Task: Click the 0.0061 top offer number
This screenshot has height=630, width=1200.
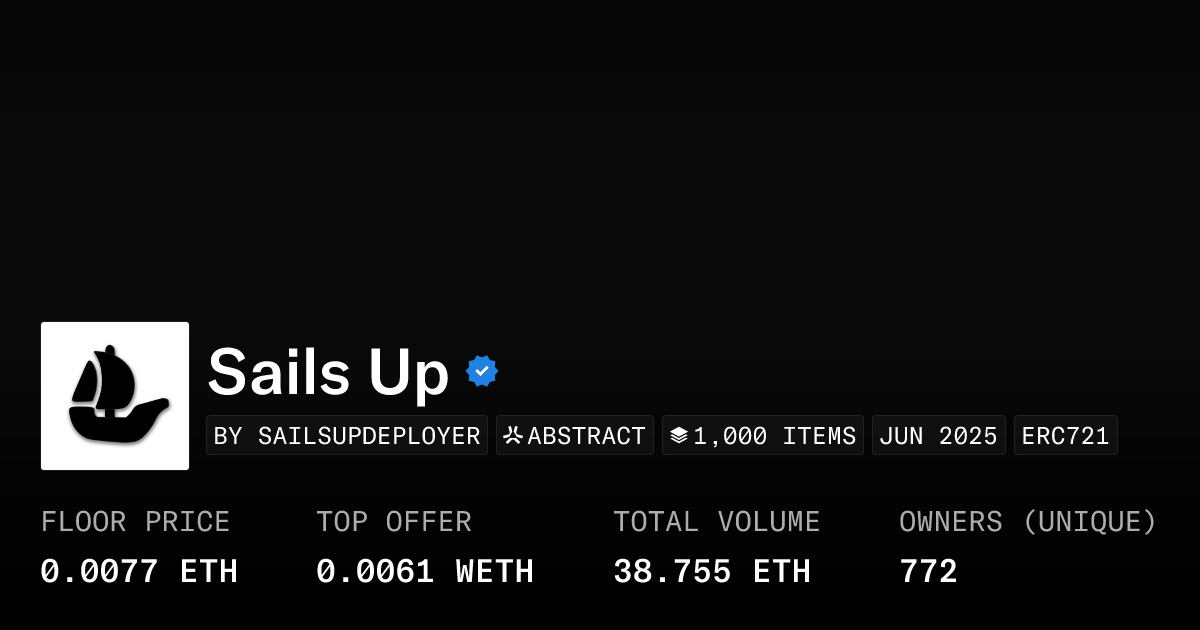Action: [x=375, y=572]
